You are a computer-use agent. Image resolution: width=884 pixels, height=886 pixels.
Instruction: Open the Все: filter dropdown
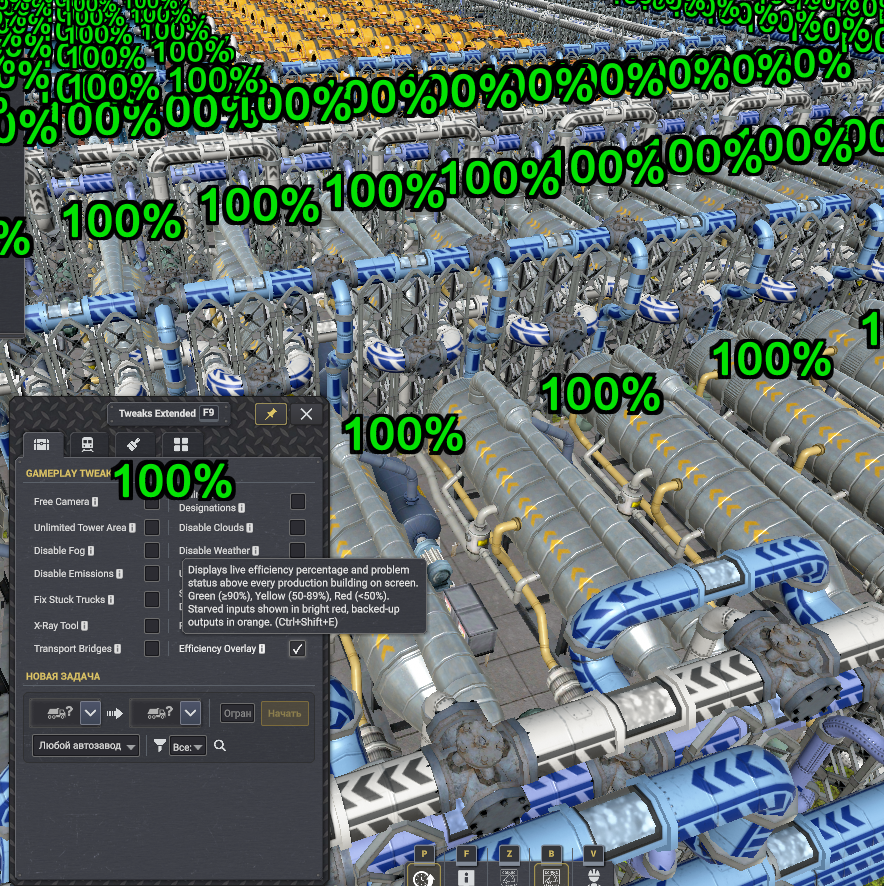pos(188,746)
